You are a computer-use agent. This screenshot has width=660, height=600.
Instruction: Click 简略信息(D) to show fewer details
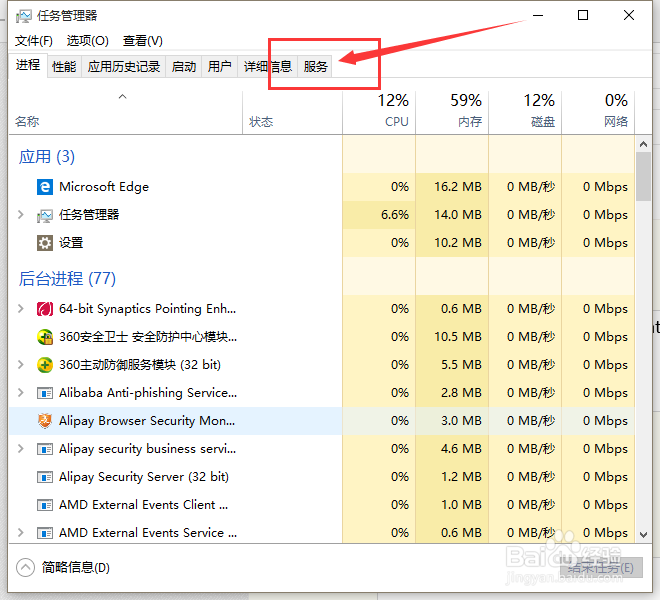point(76,568)
